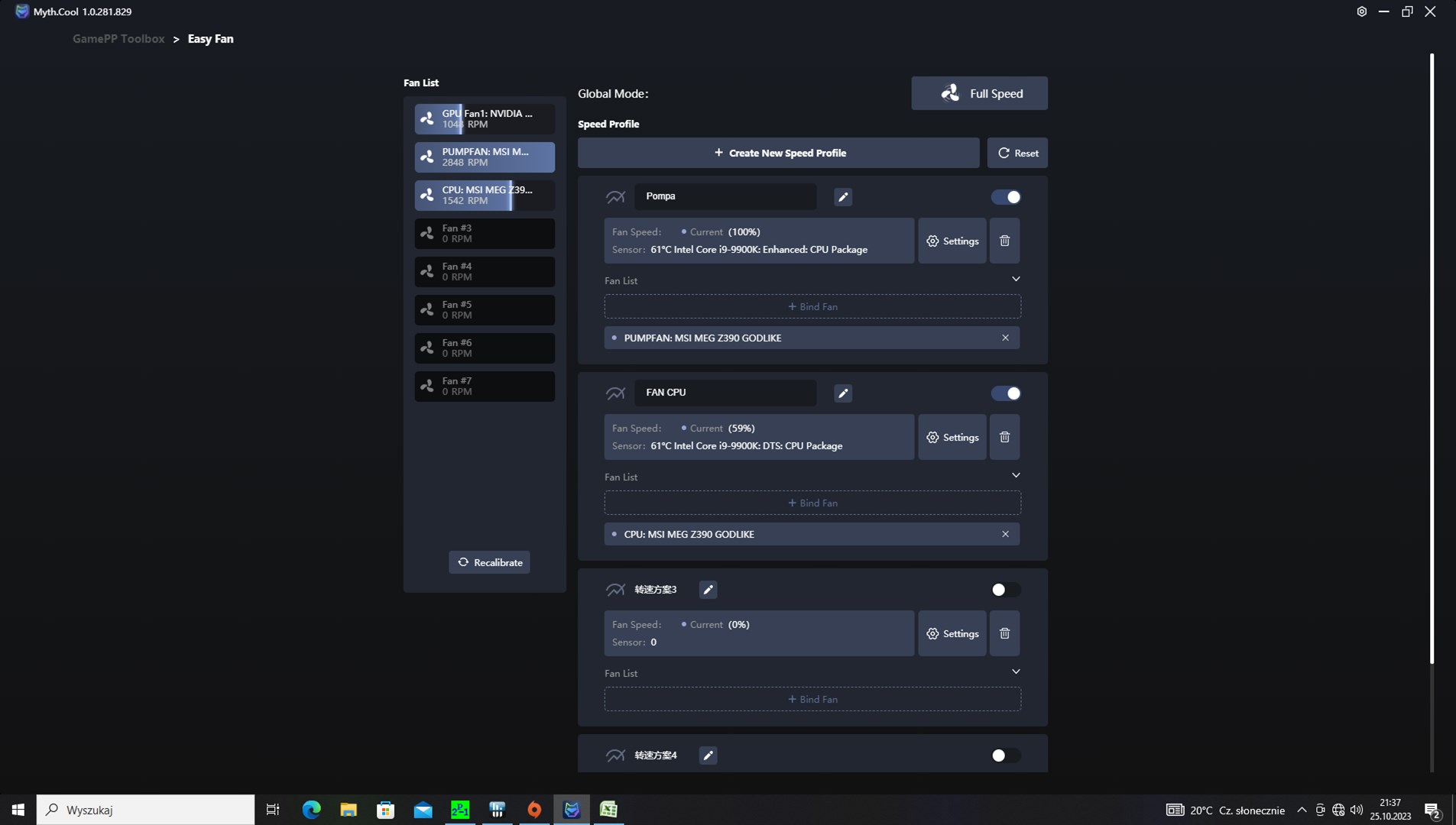Go back to GamePP Toolbox breadcrumb
The width and height of the screenshot is (1456, 825).
(118, 39)
